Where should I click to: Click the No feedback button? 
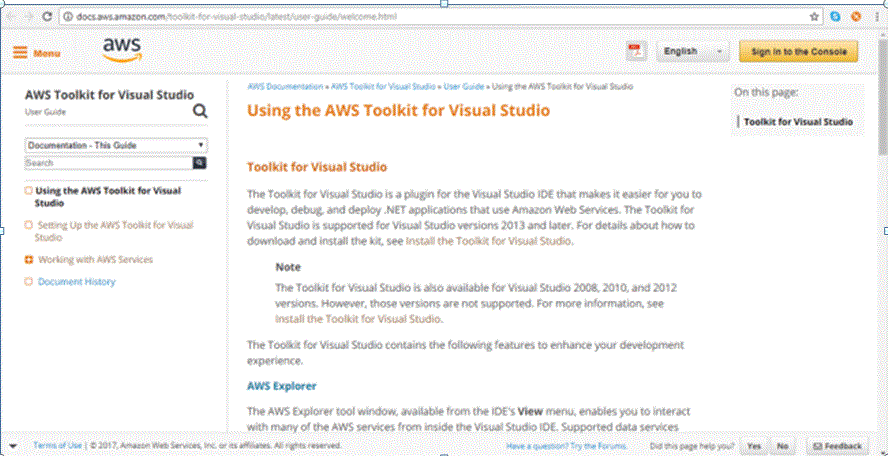tap(783, 446)
